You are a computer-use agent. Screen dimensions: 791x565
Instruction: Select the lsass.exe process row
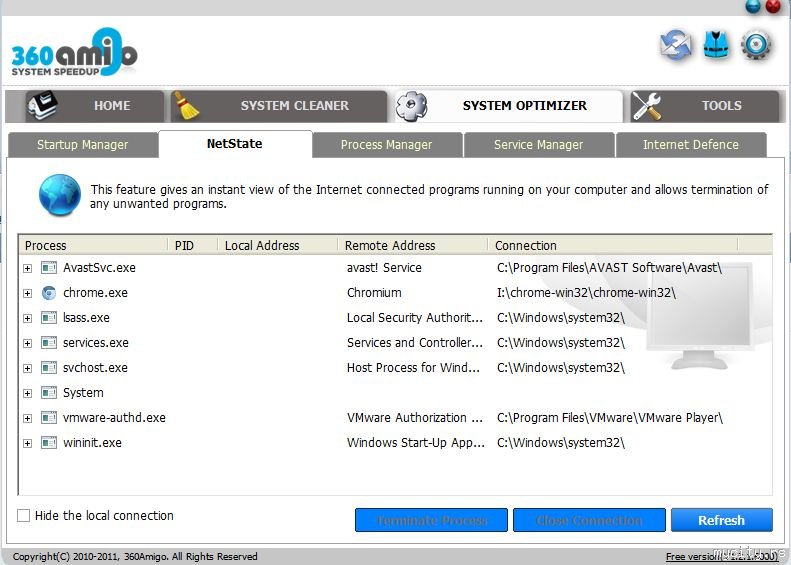pyautogui.click(x=394, y=318)
